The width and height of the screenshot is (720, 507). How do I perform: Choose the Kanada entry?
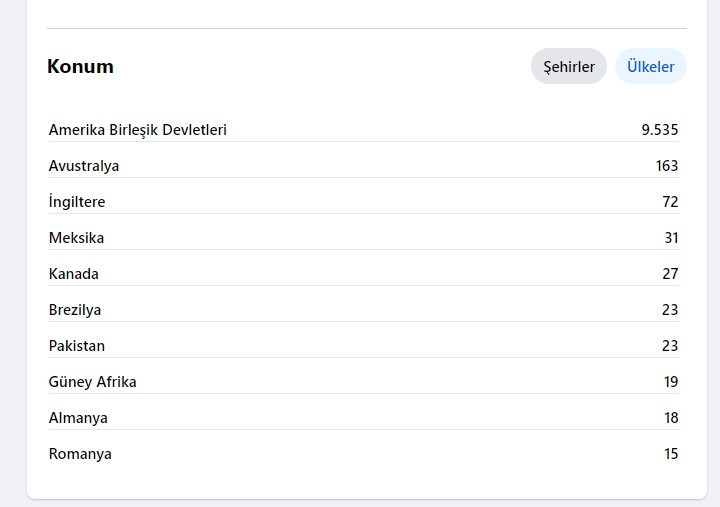[73, 274]
